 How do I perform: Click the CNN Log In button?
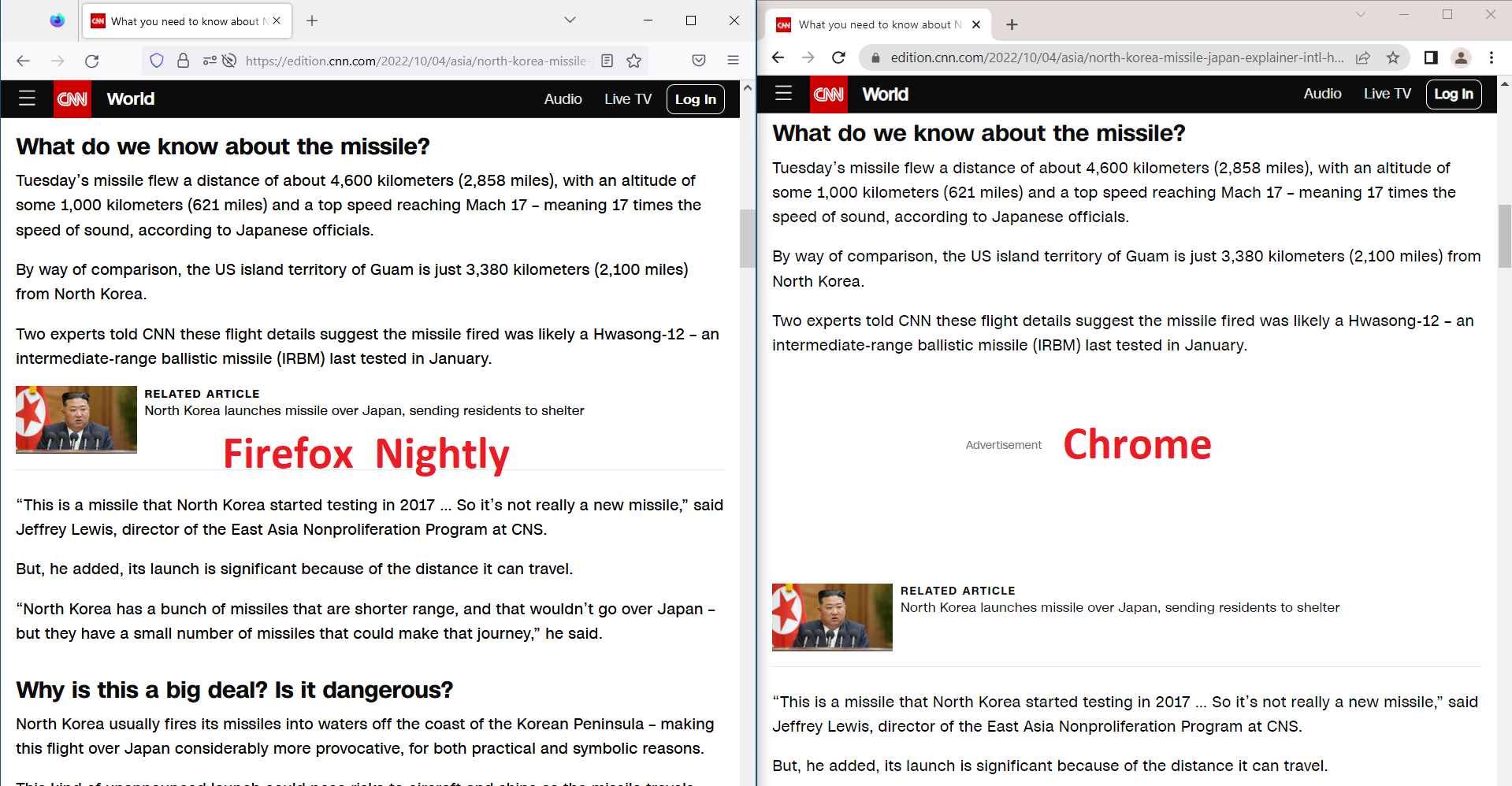[x=695, y=99]
